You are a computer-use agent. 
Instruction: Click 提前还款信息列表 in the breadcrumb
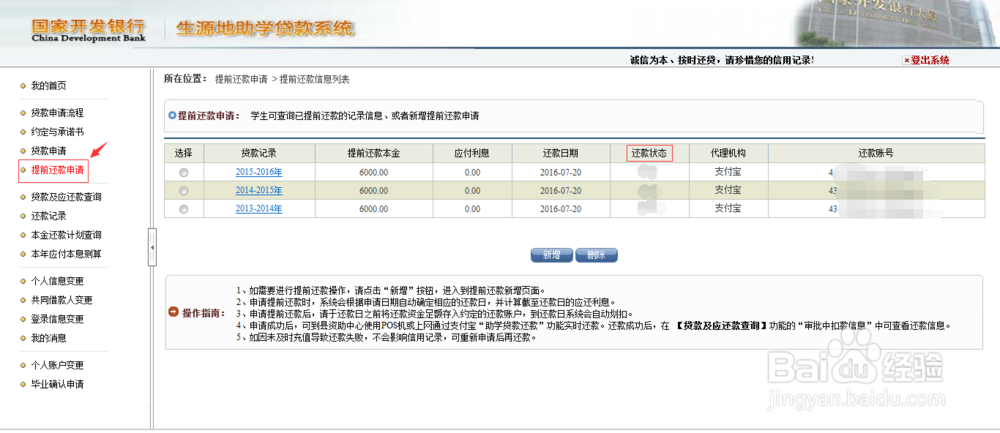(314, 80)
